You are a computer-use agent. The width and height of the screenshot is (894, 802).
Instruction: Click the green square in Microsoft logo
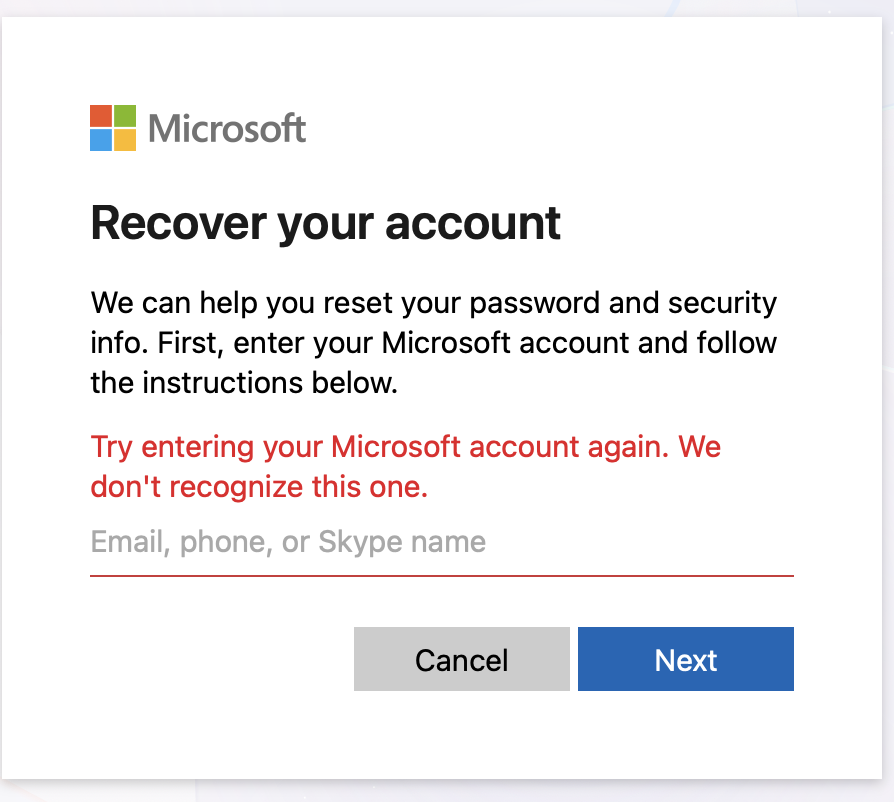125,116
